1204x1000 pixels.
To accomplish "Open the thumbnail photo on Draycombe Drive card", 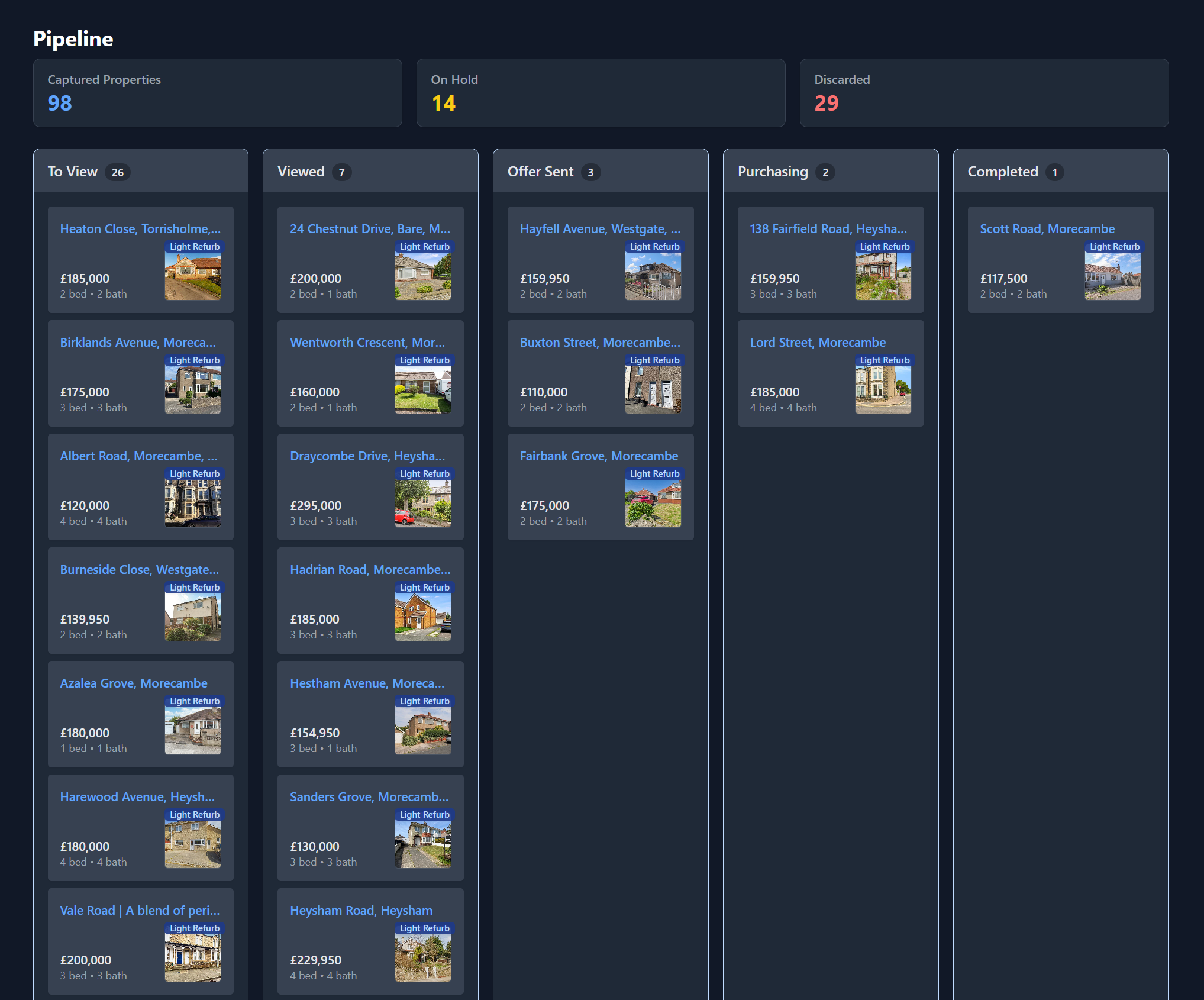I will pos(422,500).
